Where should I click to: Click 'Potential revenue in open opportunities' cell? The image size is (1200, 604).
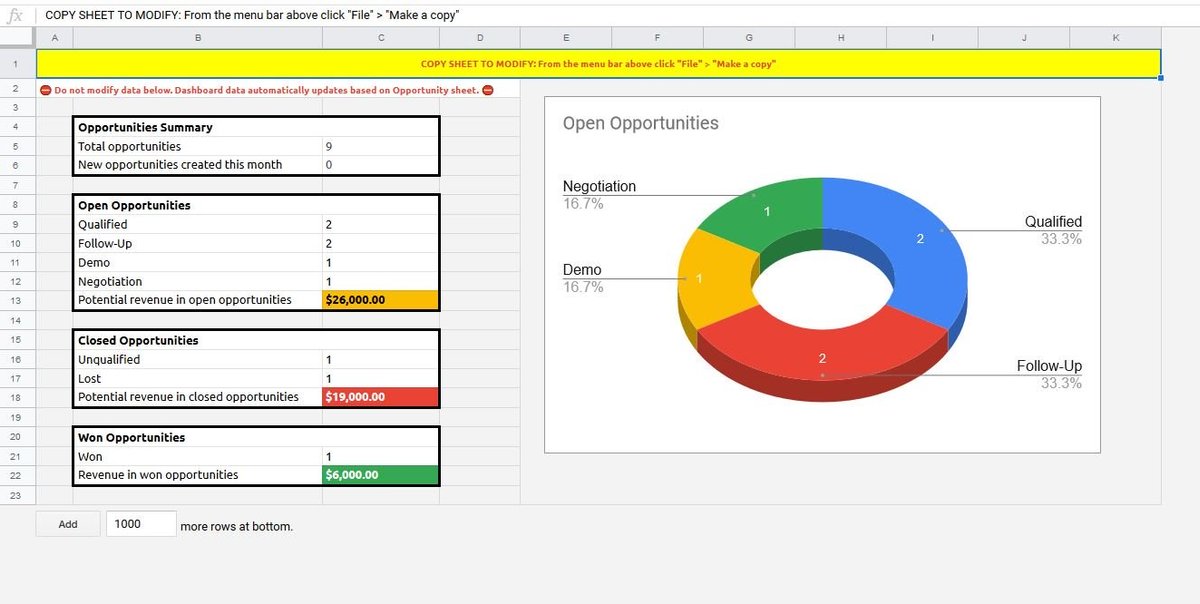click(x=198, y=300)
